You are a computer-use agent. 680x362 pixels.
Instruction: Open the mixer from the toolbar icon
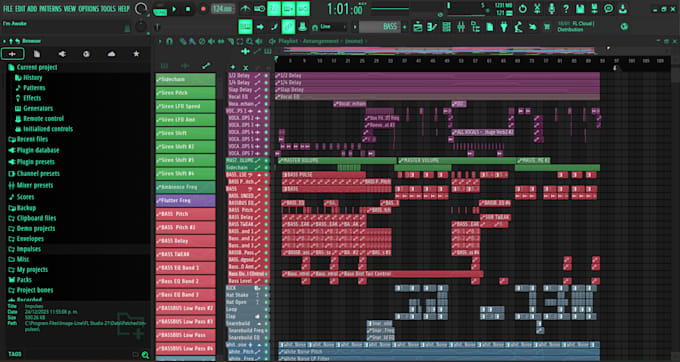[461, 27]
